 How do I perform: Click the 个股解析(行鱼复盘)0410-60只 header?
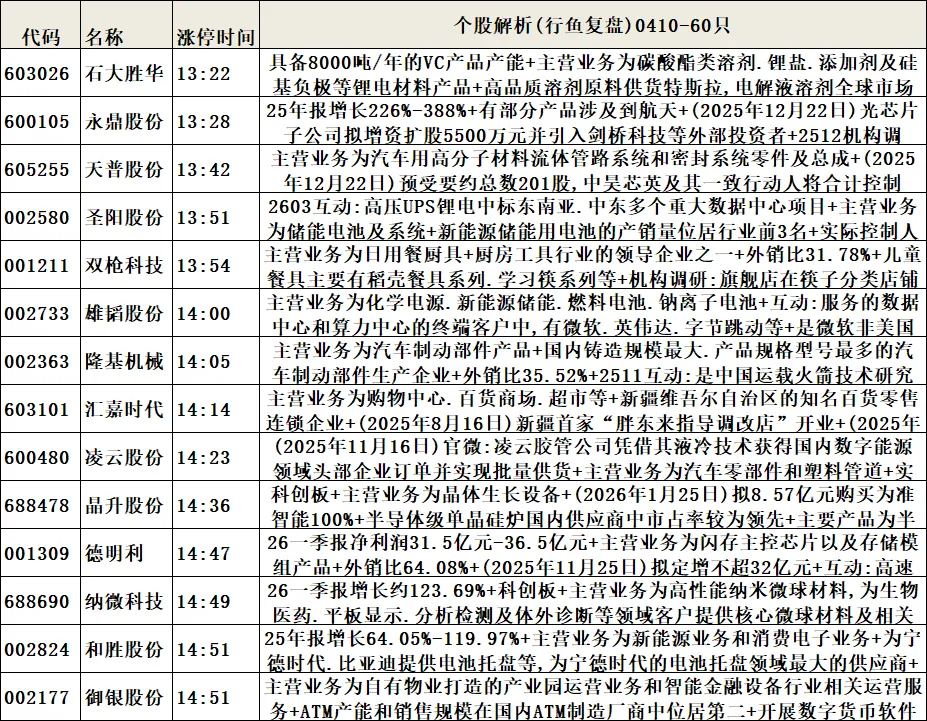592,25
